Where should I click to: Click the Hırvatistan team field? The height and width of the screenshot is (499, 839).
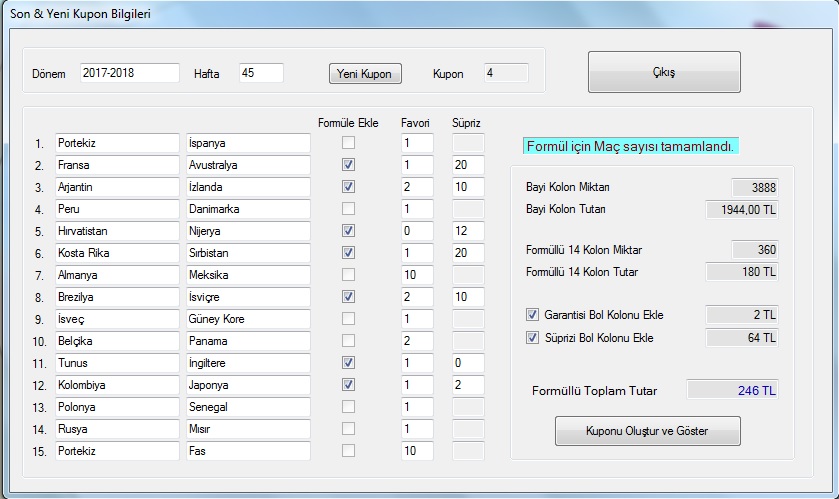point(117,231)
